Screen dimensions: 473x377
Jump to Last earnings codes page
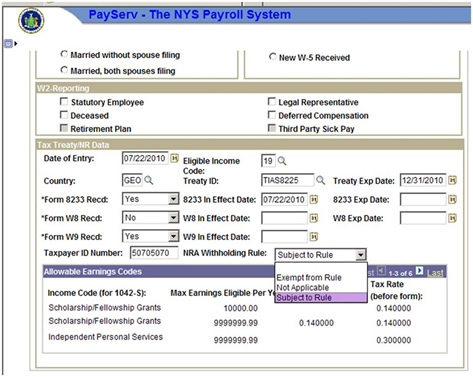coord(435,273)
